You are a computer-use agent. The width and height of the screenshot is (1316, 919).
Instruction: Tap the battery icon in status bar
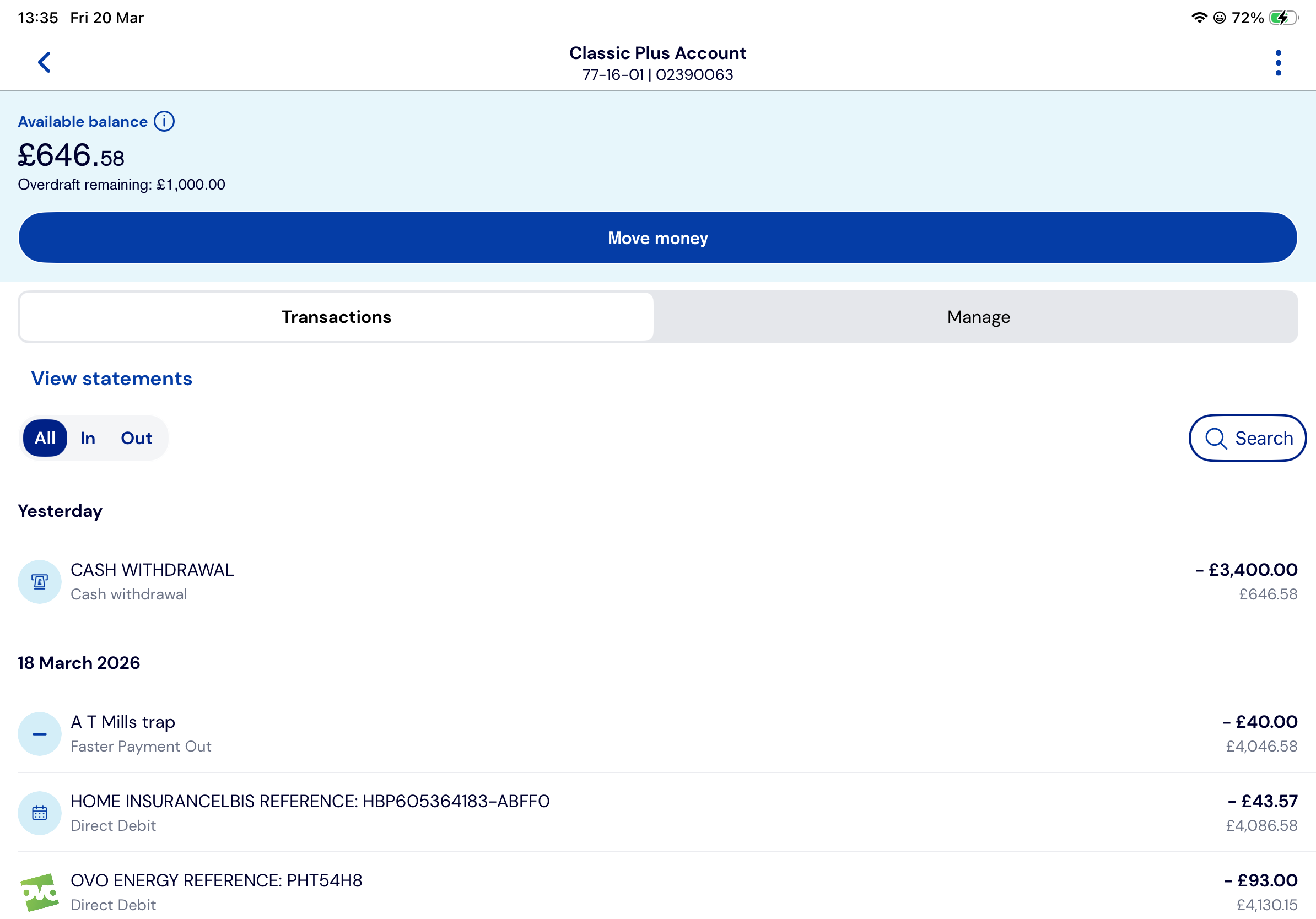1283,18
